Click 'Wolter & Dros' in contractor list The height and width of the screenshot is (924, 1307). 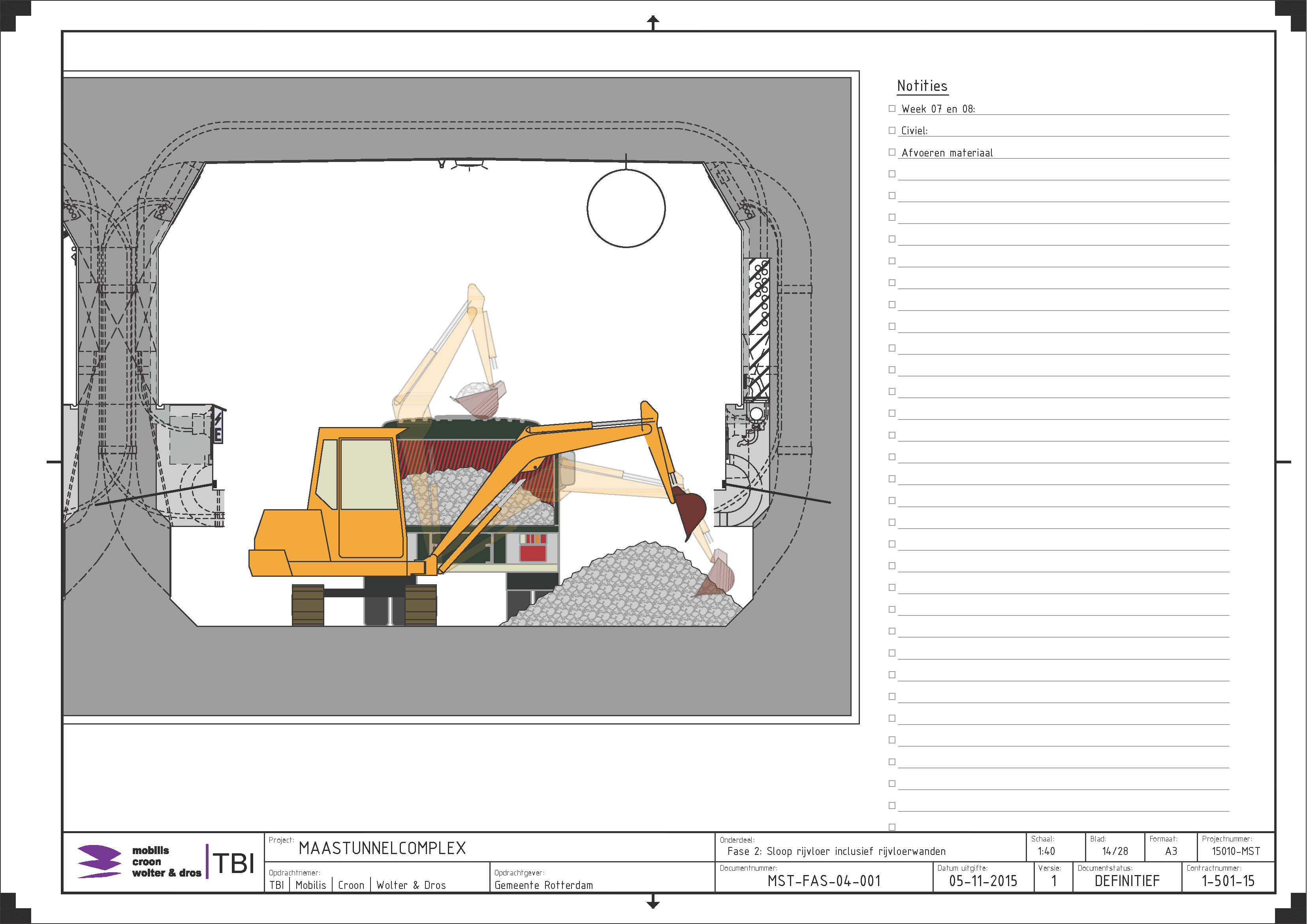pyautogui.click(x=411, y=885)
